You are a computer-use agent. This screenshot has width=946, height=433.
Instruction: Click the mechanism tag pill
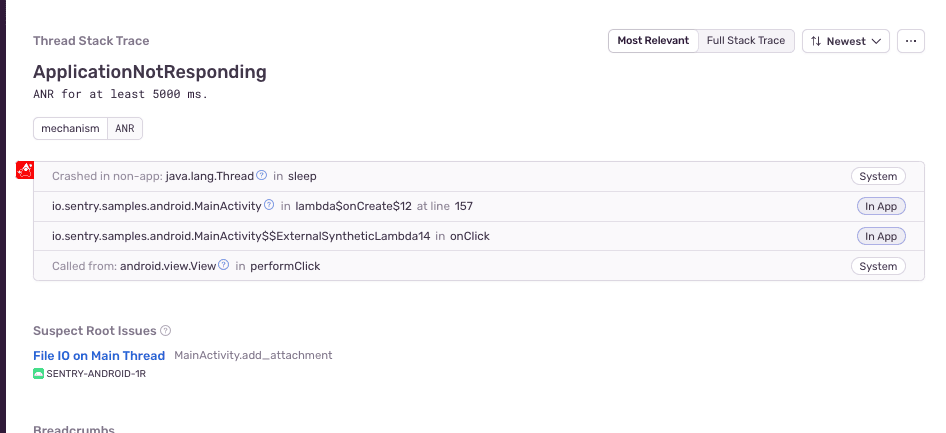pyautogui.click(x=70, y=129)
